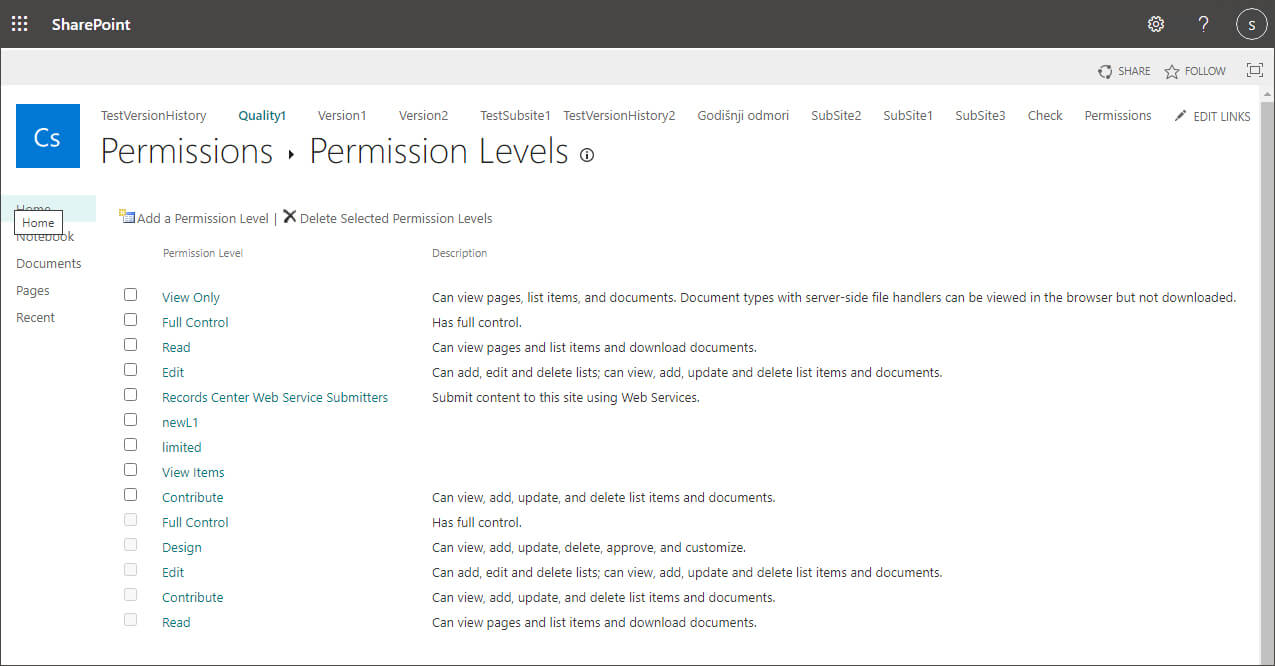The width and height of the screenshot is (1275, 666).
Task: Click the Help question mark icon
Action: coord(1204,24)
